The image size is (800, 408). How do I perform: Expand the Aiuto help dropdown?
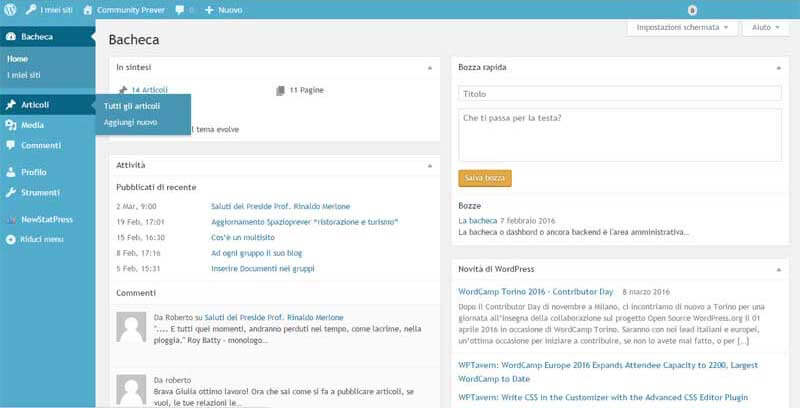(x=766, y=27)
